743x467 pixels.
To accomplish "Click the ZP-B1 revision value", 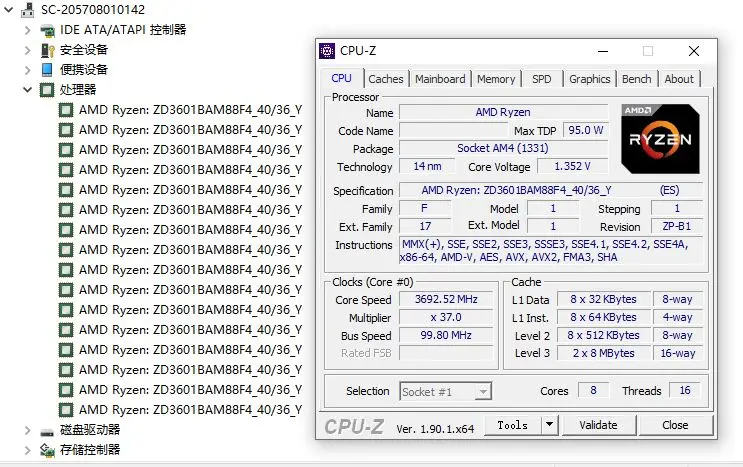I will [677, 226].
